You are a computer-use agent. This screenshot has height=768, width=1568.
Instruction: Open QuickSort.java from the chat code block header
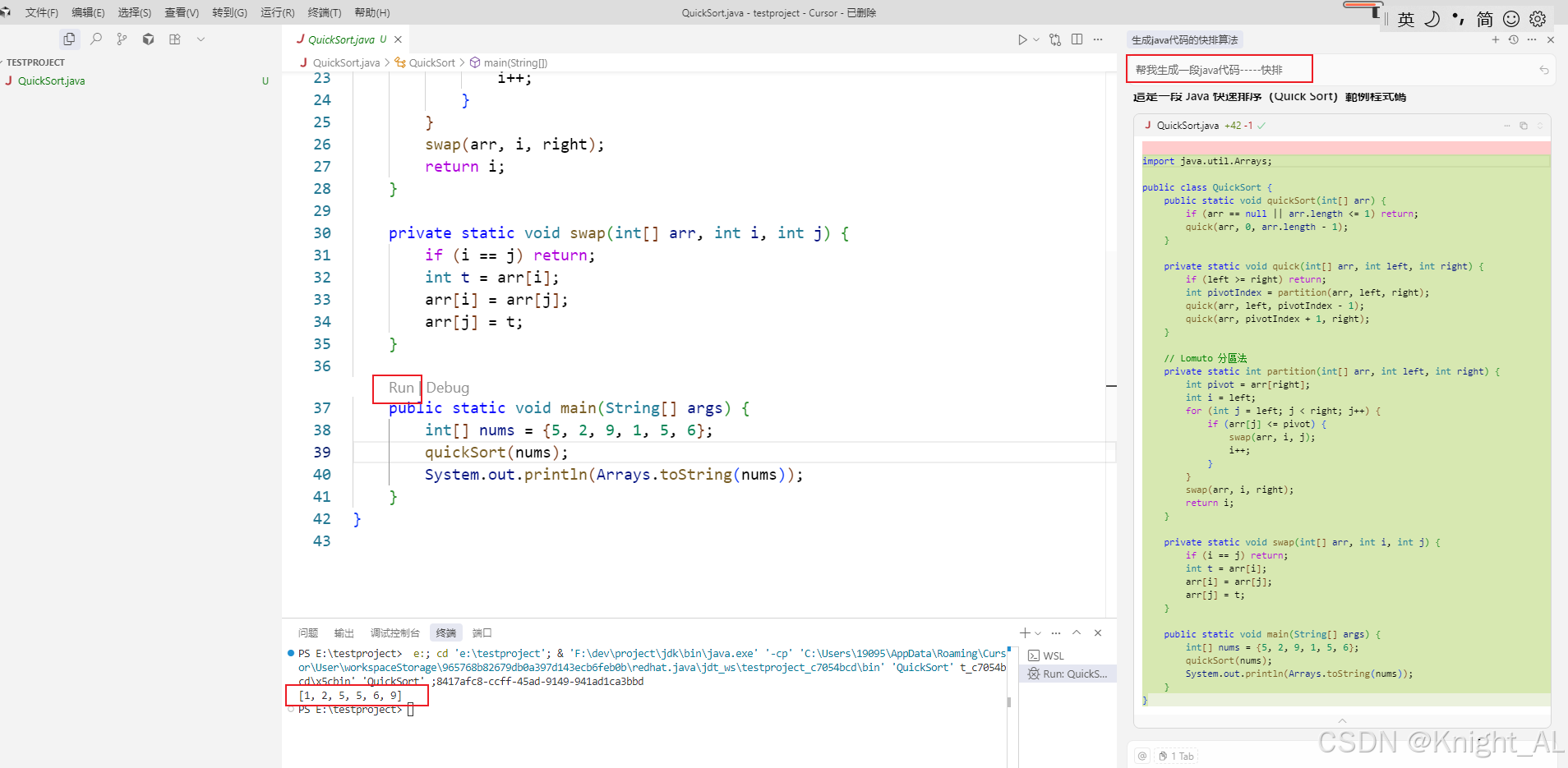click(x=1188, y=126)
